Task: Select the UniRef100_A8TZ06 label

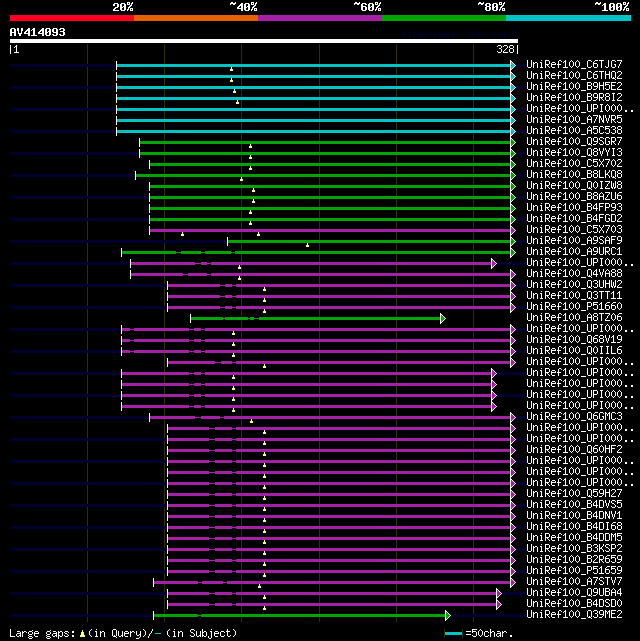Action: coord(574,318)
